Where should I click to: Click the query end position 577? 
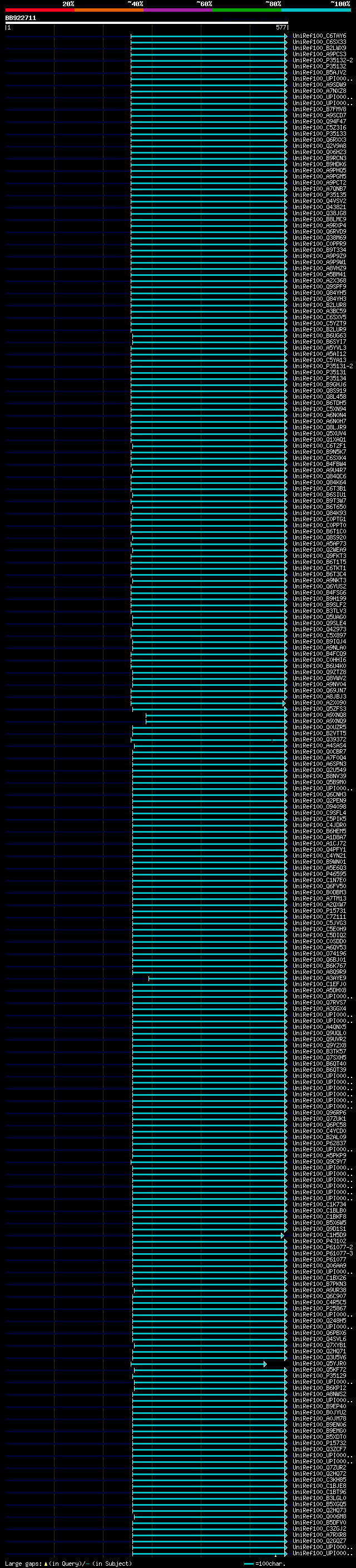point(280,27)
